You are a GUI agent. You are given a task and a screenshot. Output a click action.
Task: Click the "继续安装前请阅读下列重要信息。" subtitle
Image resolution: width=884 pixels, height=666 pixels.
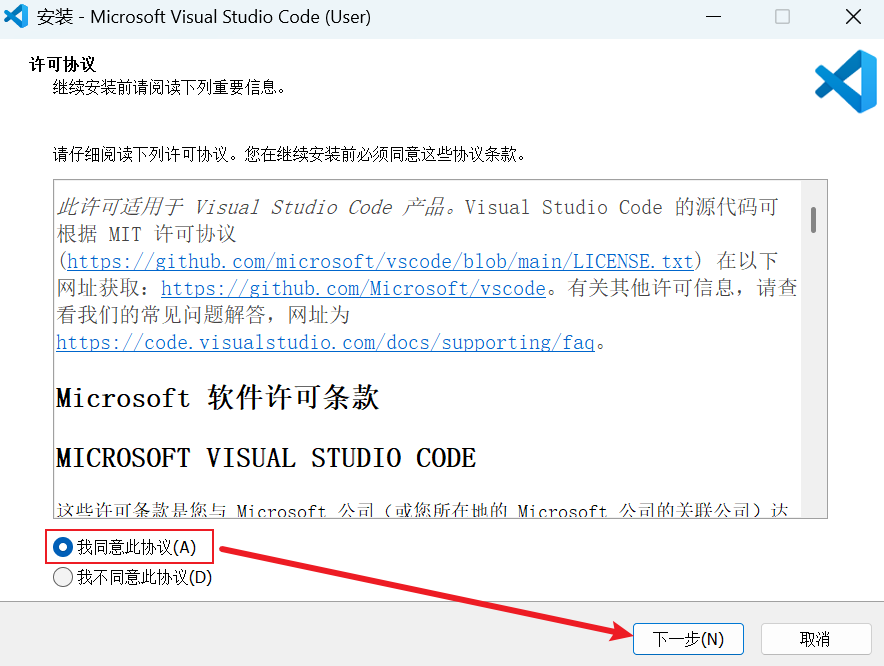[169, 87]
